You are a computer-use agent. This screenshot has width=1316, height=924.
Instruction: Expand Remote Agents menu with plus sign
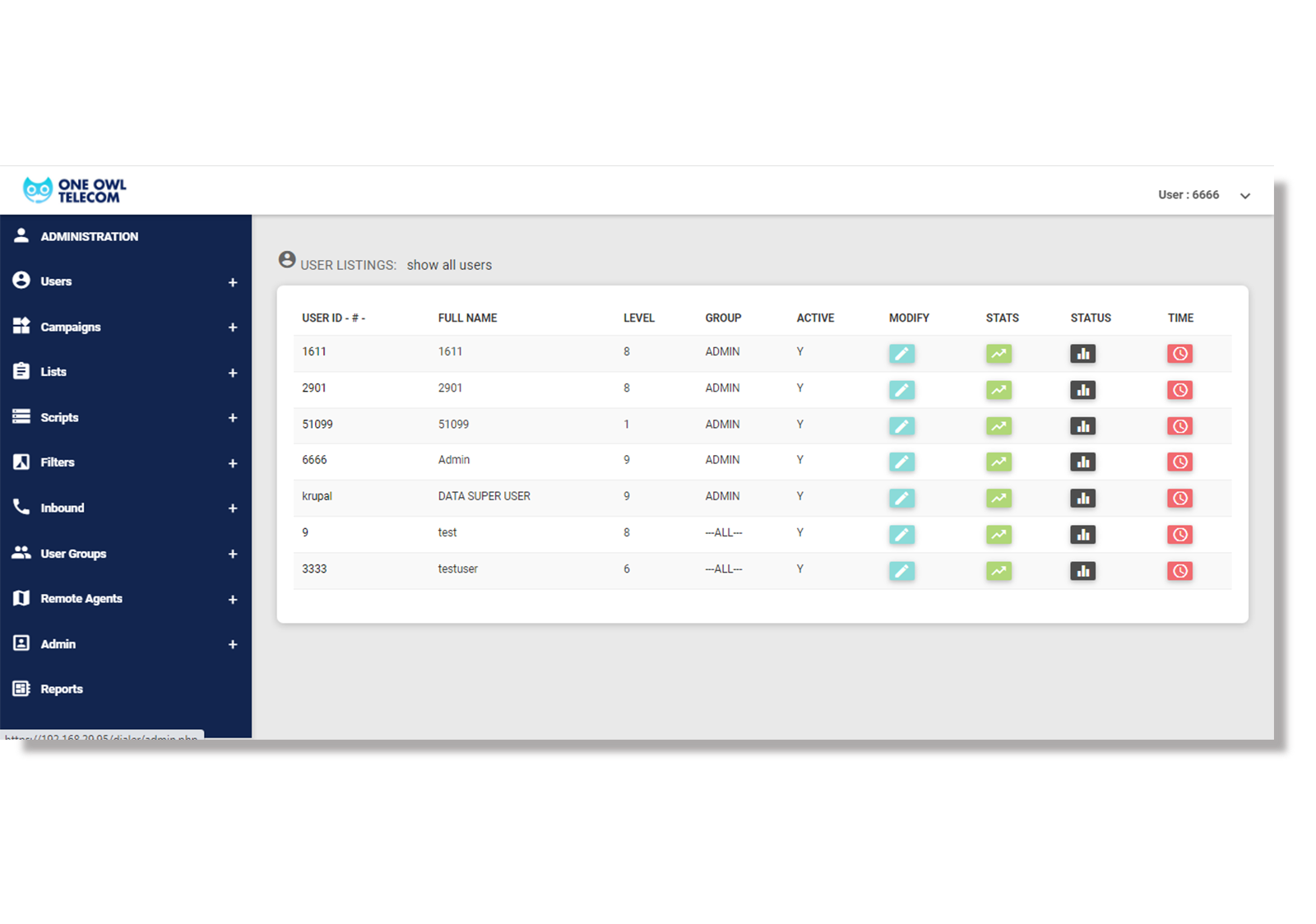233,599
